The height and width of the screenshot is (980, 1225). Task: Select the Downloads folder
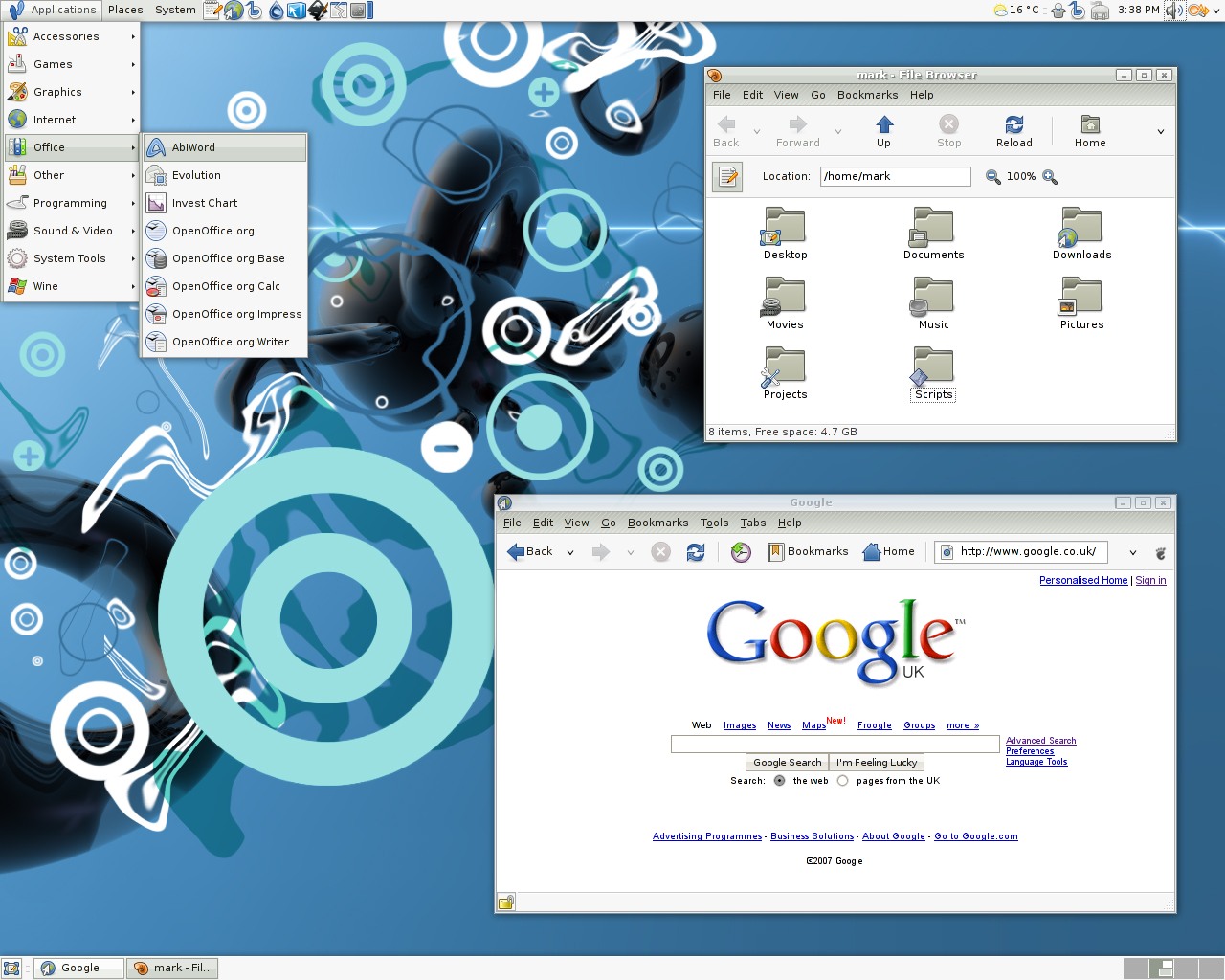pos(1082,234)
